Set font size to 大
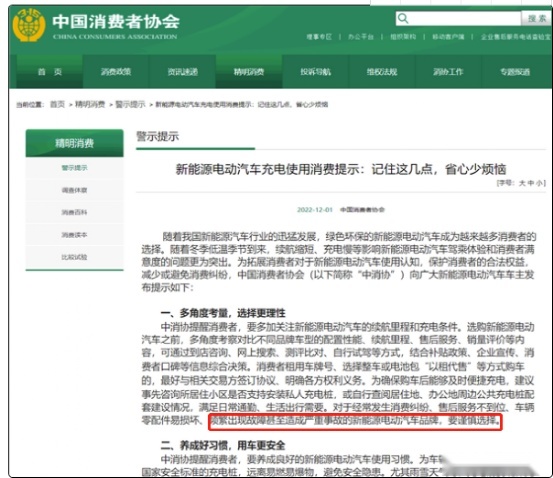This screenshot has height=478, width=553. click(522, 183)
